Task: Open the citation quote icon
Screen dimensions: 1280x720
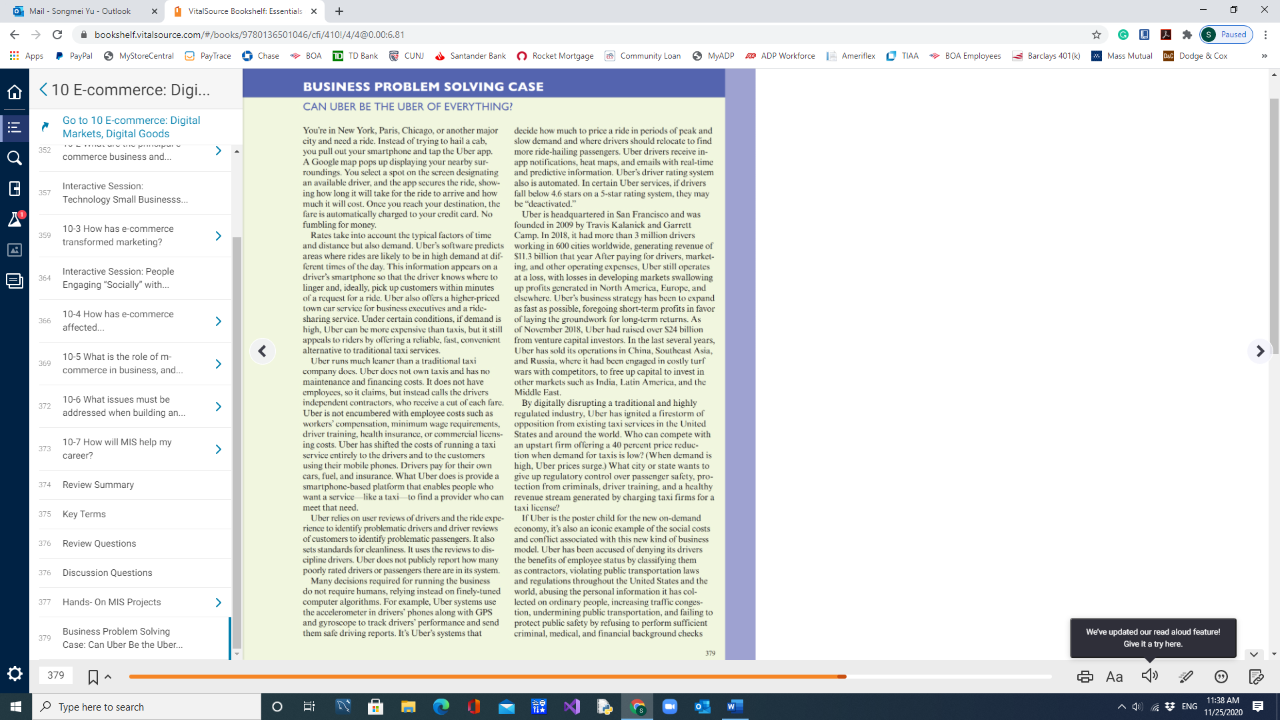Action: tap(1221, 677)
